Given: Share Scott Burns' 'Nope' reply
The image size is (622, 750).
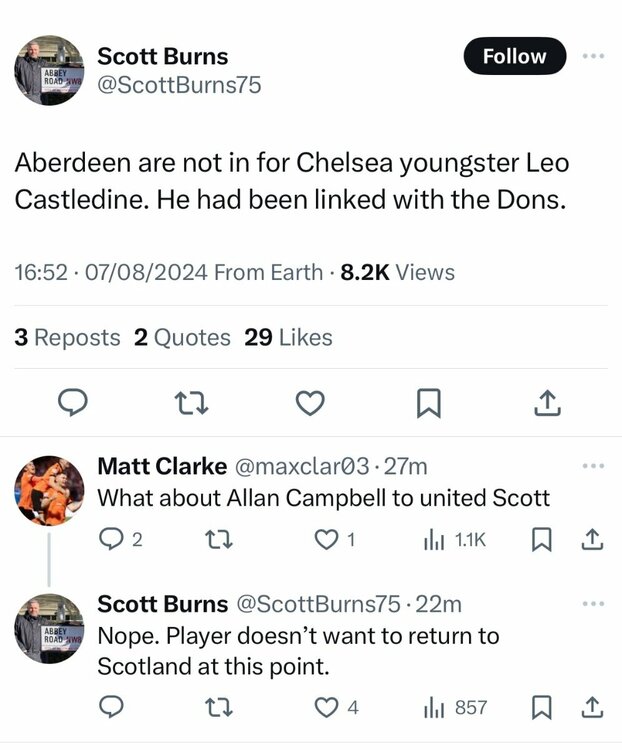Looking at the screenshot, I should pyautogui.click(x=592, y=708).
